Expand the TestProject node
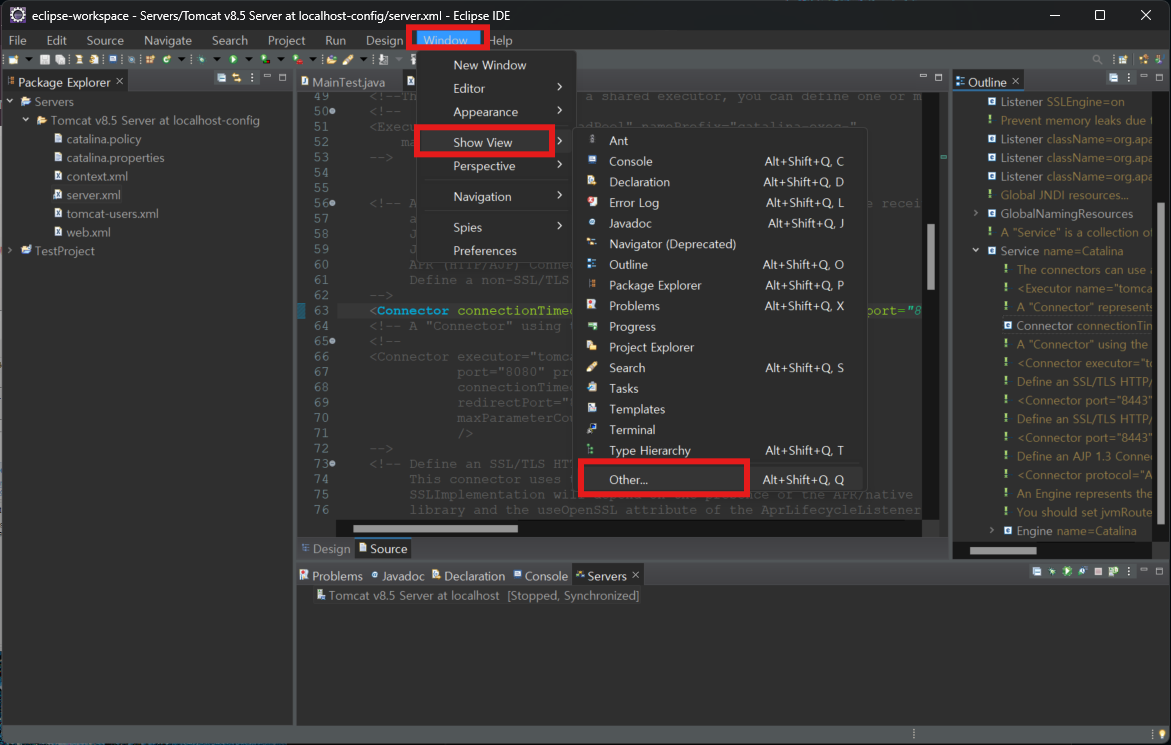The image size is (1171, 745). (x=10, y=250)
